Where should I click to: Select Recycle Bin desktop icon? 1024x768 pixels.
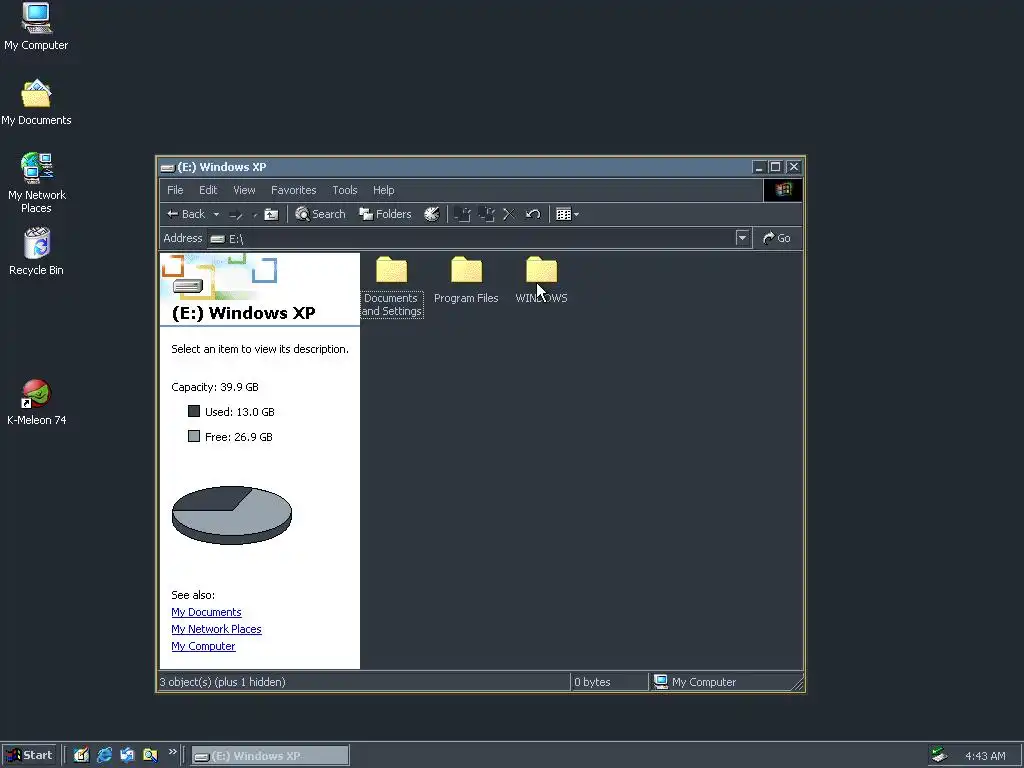tap(37, 251)
